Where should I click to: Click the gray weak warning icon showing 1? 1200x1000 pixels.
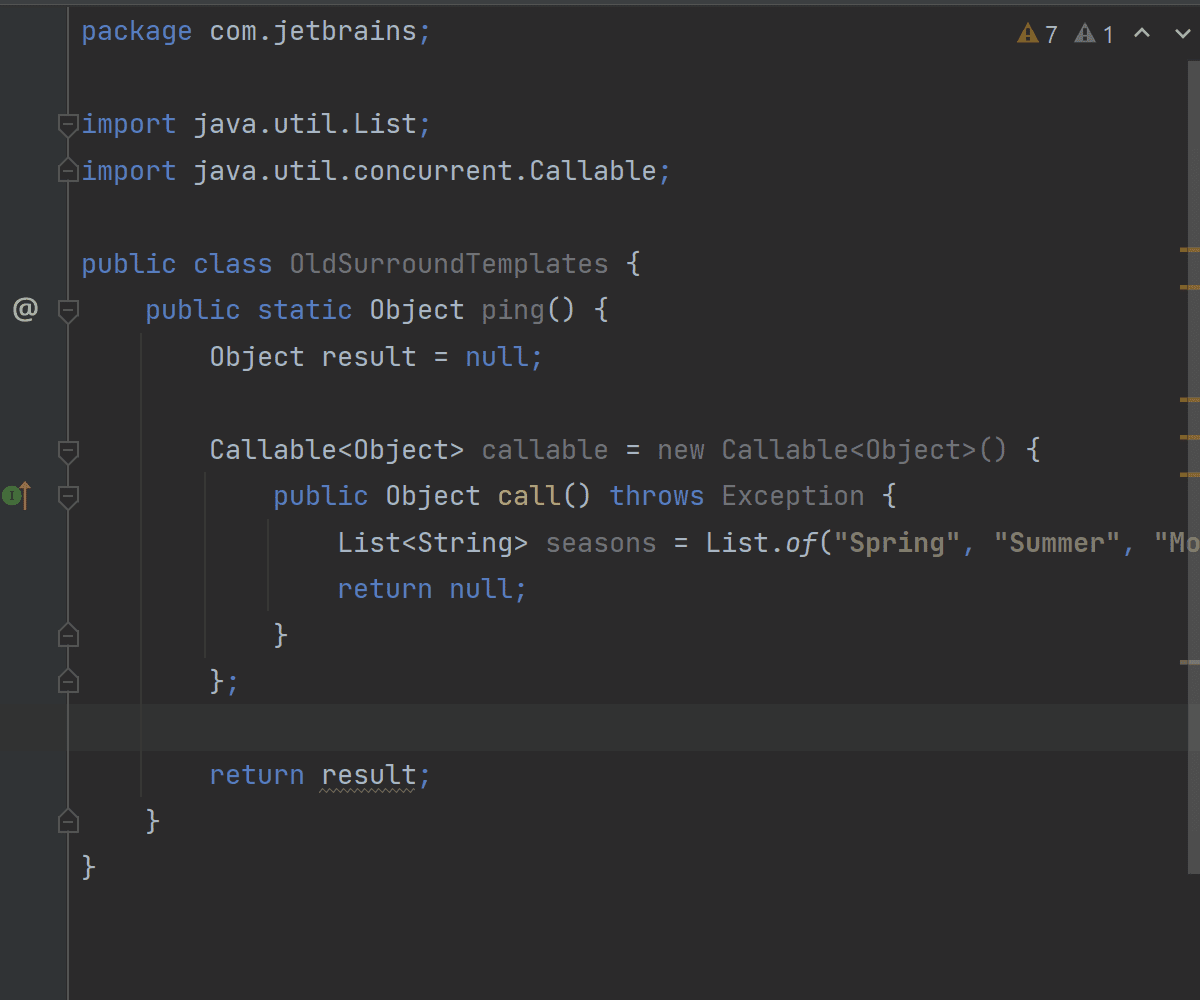tap(1085, 34)
